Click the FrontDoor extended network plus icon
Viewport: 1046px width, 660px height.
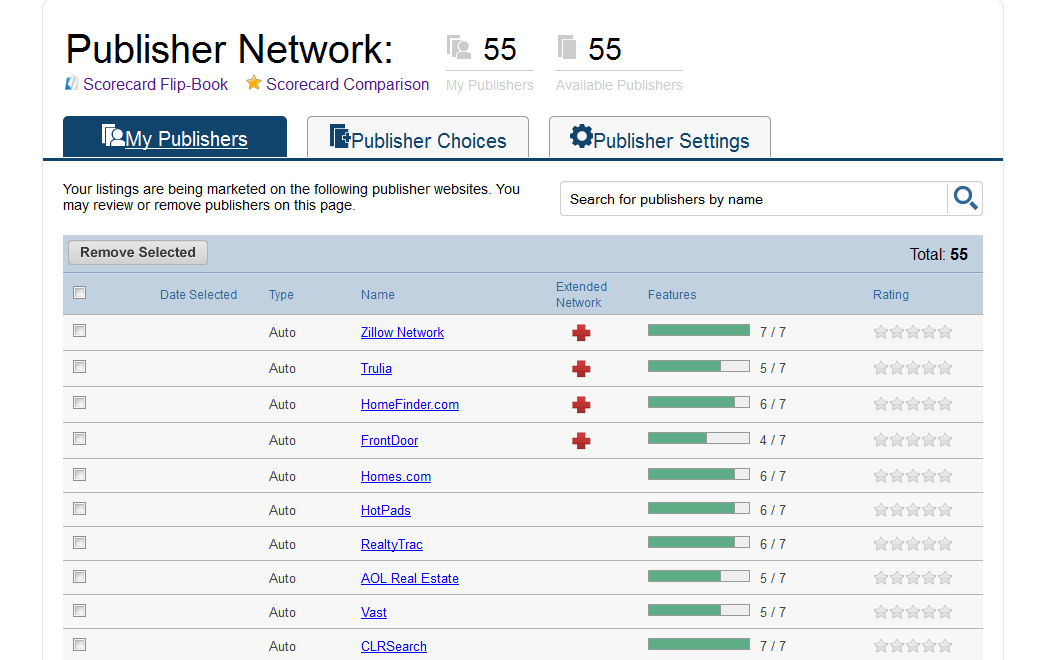pos(581,440)
